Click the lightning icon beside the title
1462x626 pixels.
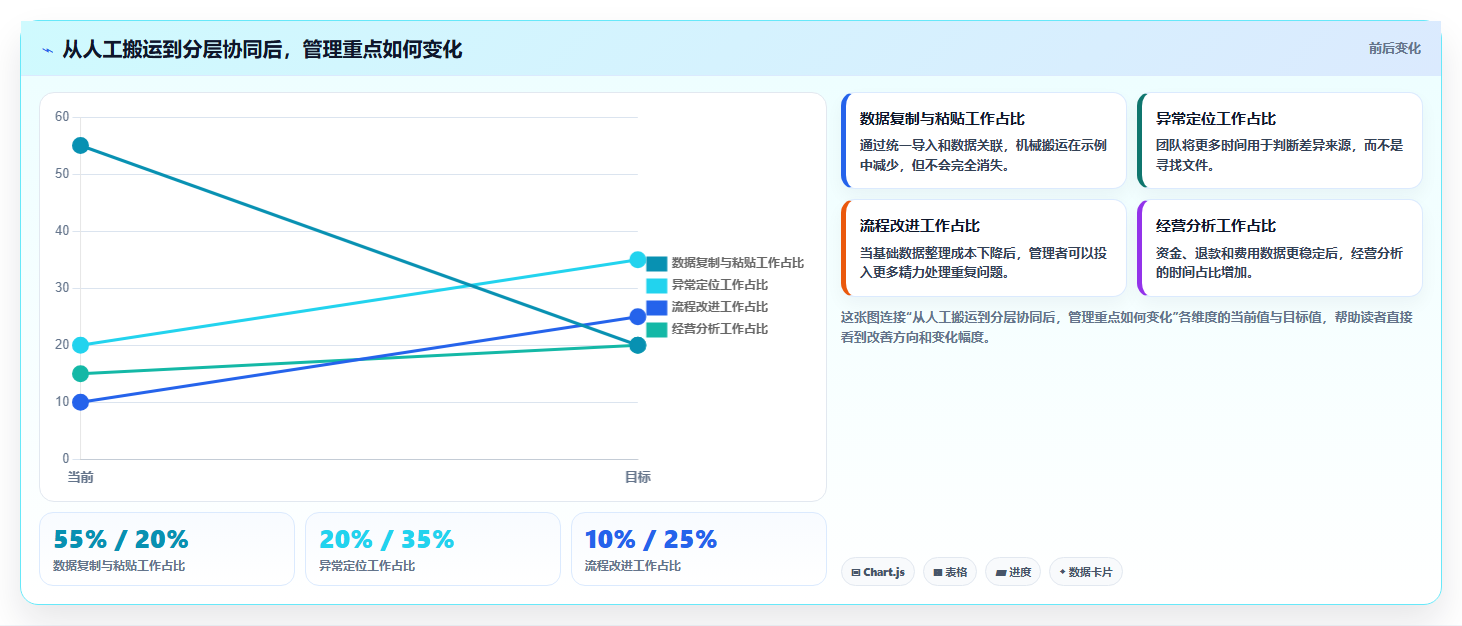[x=47, y=50]
